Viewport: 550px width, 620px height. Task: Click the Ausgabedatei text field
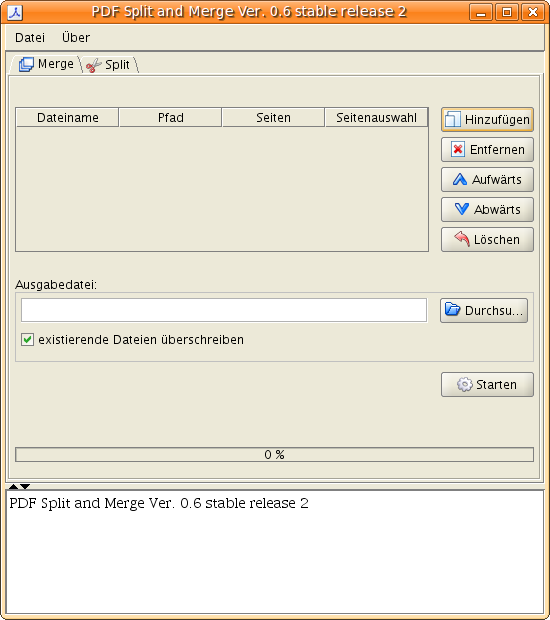coord(224,310)
